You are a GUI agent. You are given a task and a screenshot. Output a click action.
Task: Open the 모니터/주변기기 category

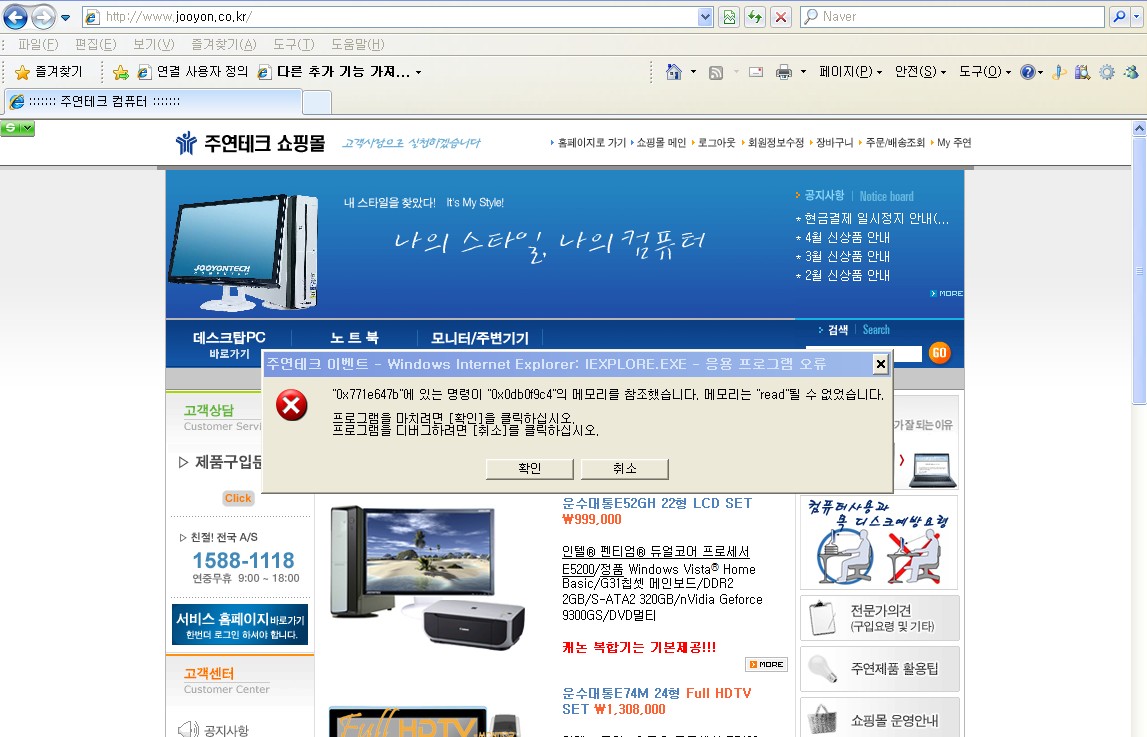(x=479, y=338)
